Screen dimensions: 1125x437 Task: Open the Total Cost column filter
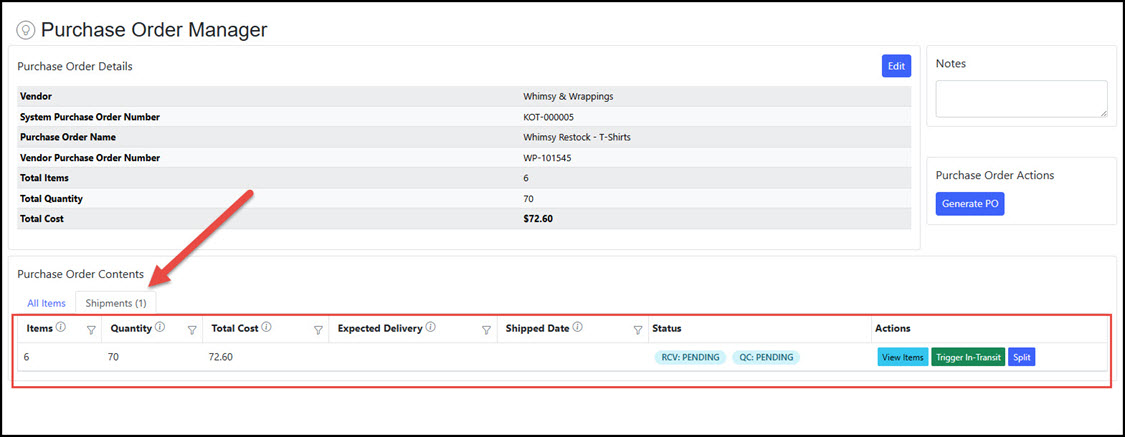point(318,329)
